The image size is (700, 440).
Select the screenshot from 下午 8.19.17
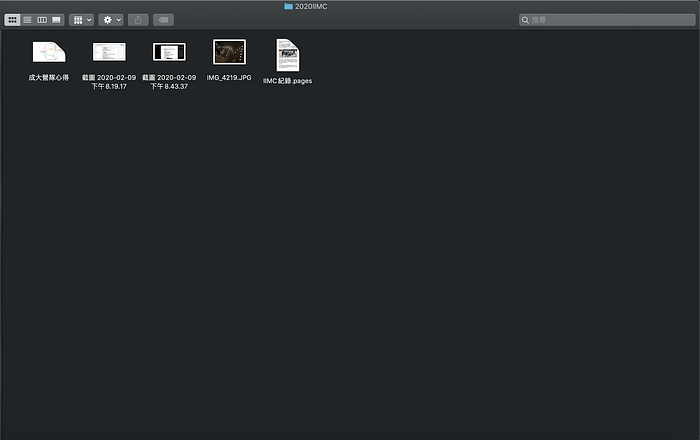pos(109,52)
